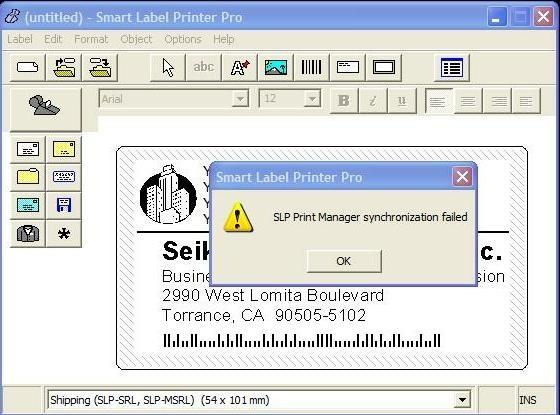Expand the font size 12 dropdown
This screenshot has height=415, width=560.
(x=312, y=99)
